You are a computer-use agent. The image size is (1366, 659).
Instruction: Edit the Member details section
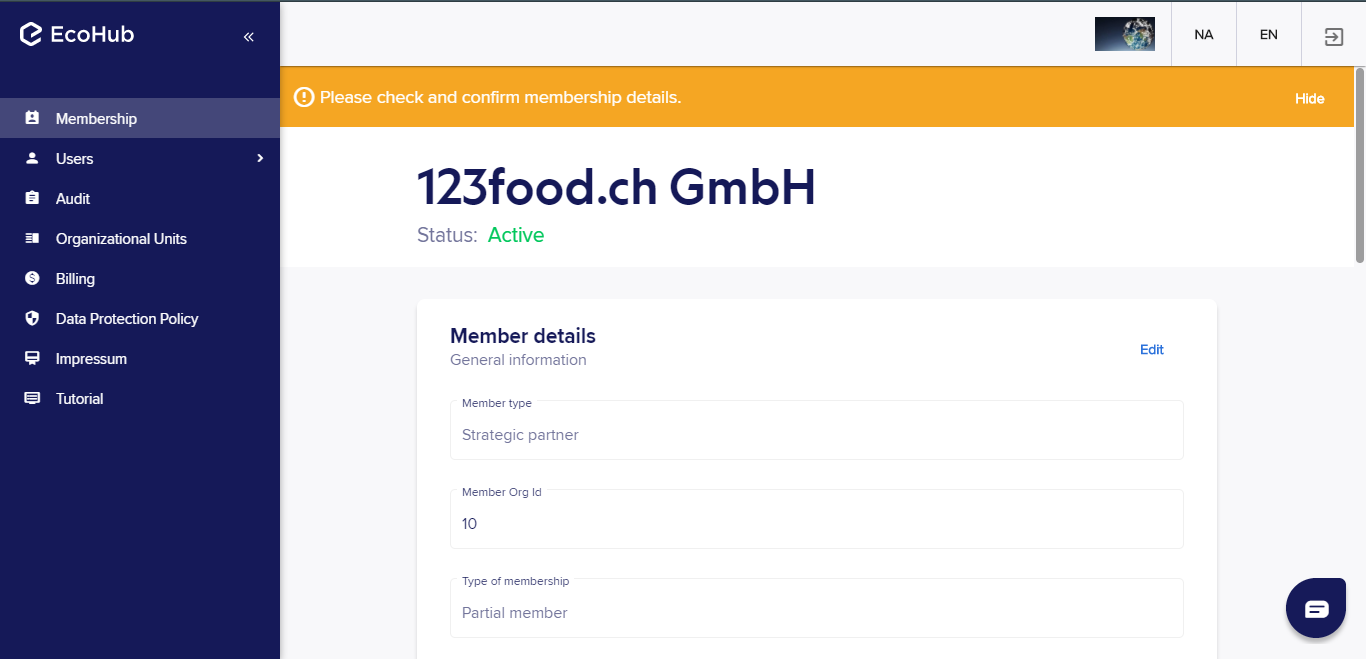tap(1152, 349)
